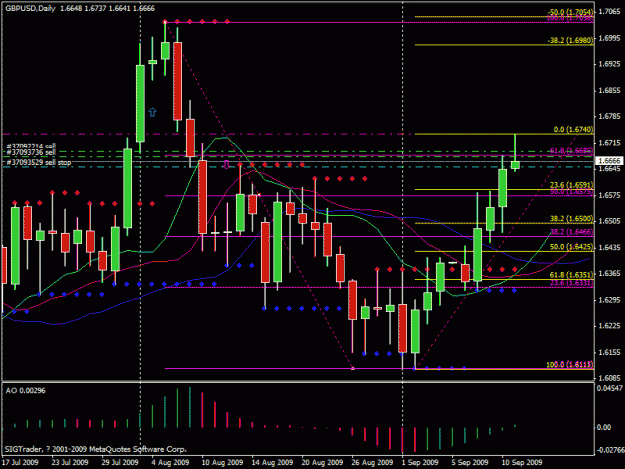Click the 5 Sep 2009 date label
This screenshot has height=469, width=625.
[x=470, y=462]
